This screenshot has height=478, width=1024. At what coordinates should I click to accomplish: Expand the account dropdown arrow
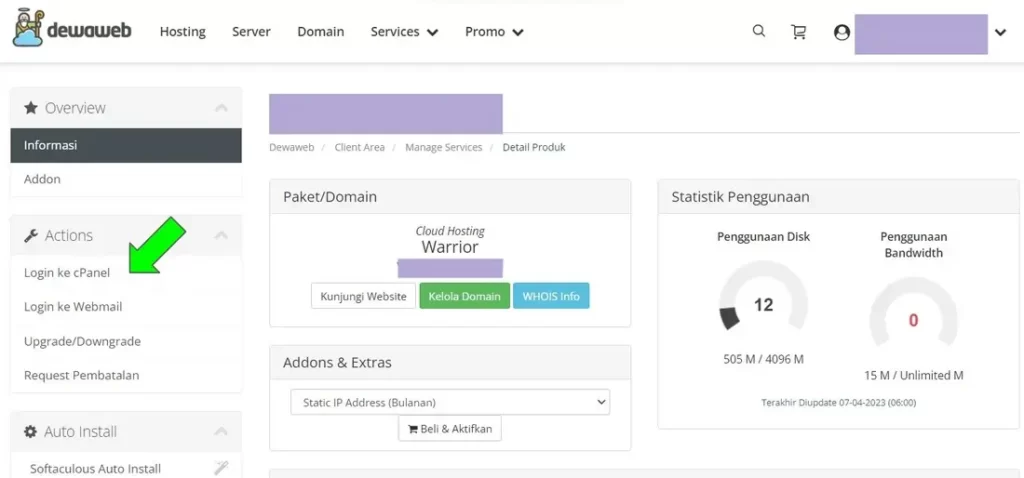[x=1000, y=32]
